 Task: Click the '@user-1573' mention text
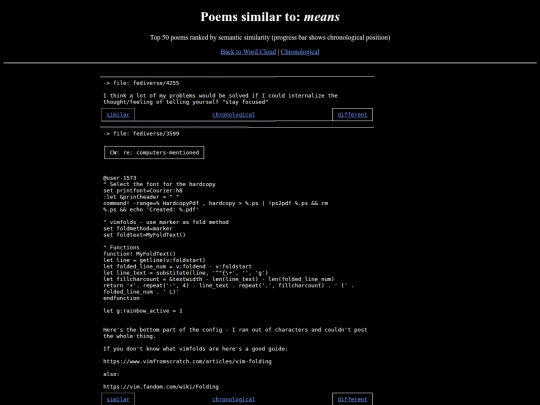120,178
